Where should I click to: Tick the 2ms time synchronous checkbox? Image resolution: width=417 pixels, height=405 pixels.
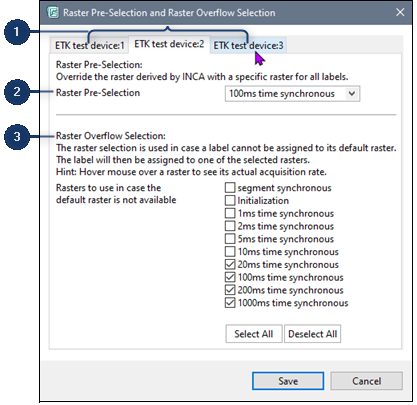[x=230, y=226]
